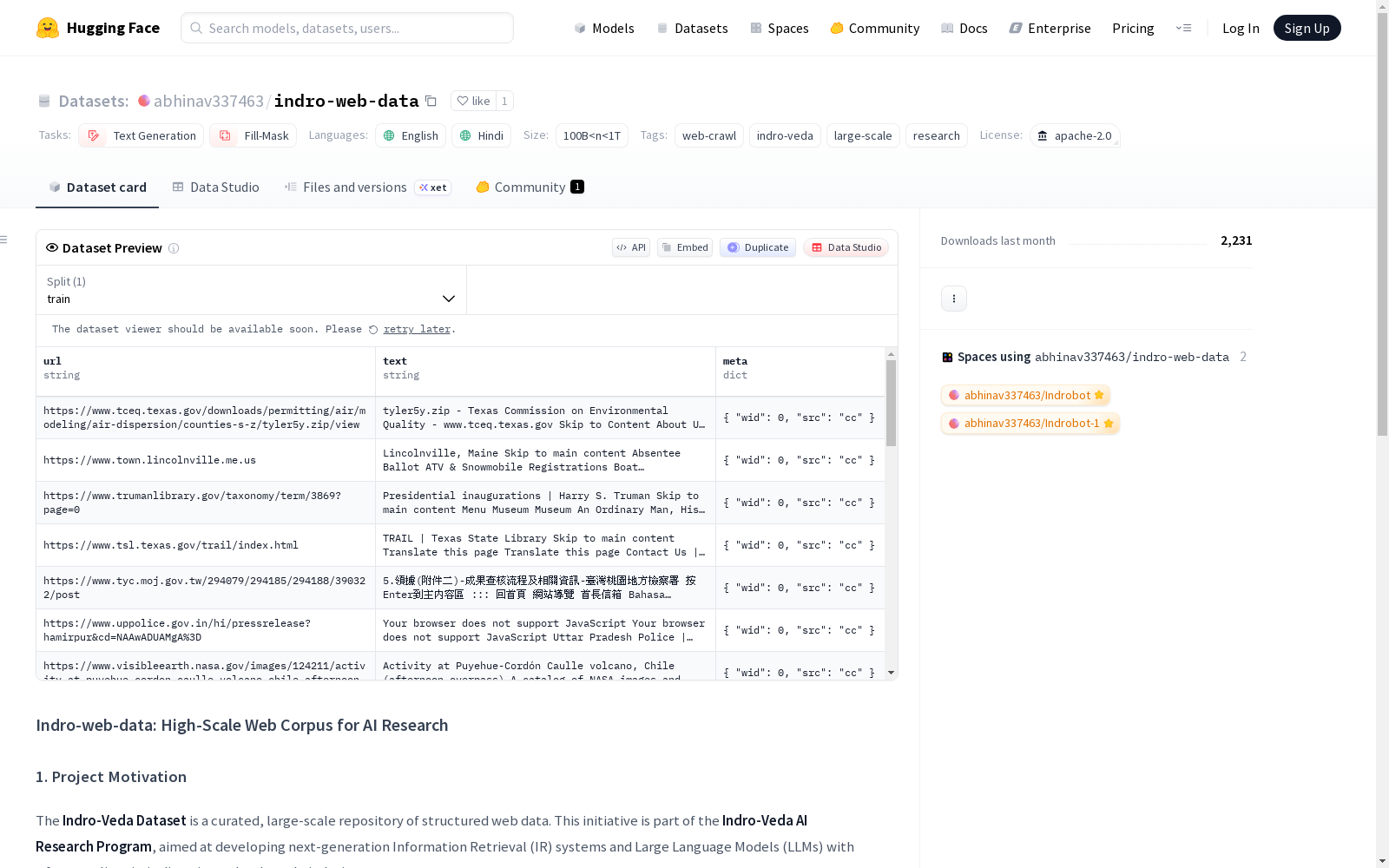1389x868 pixels.
Task: Click the Indro-web-data heading
Action: tap(242, 726)
